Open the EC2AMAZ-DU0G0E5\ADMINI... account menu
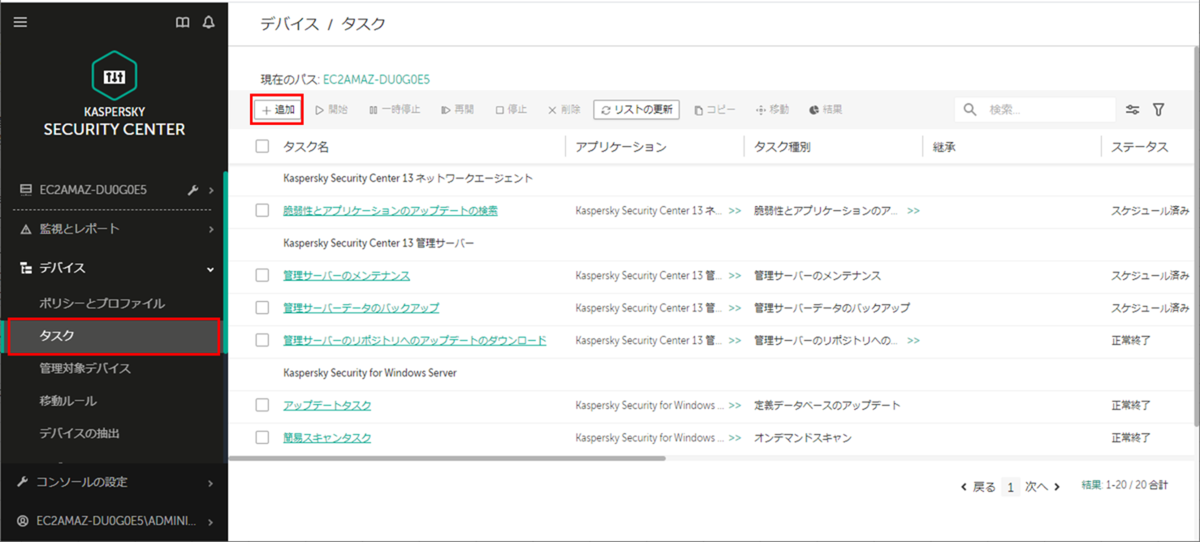 [114, 521]
